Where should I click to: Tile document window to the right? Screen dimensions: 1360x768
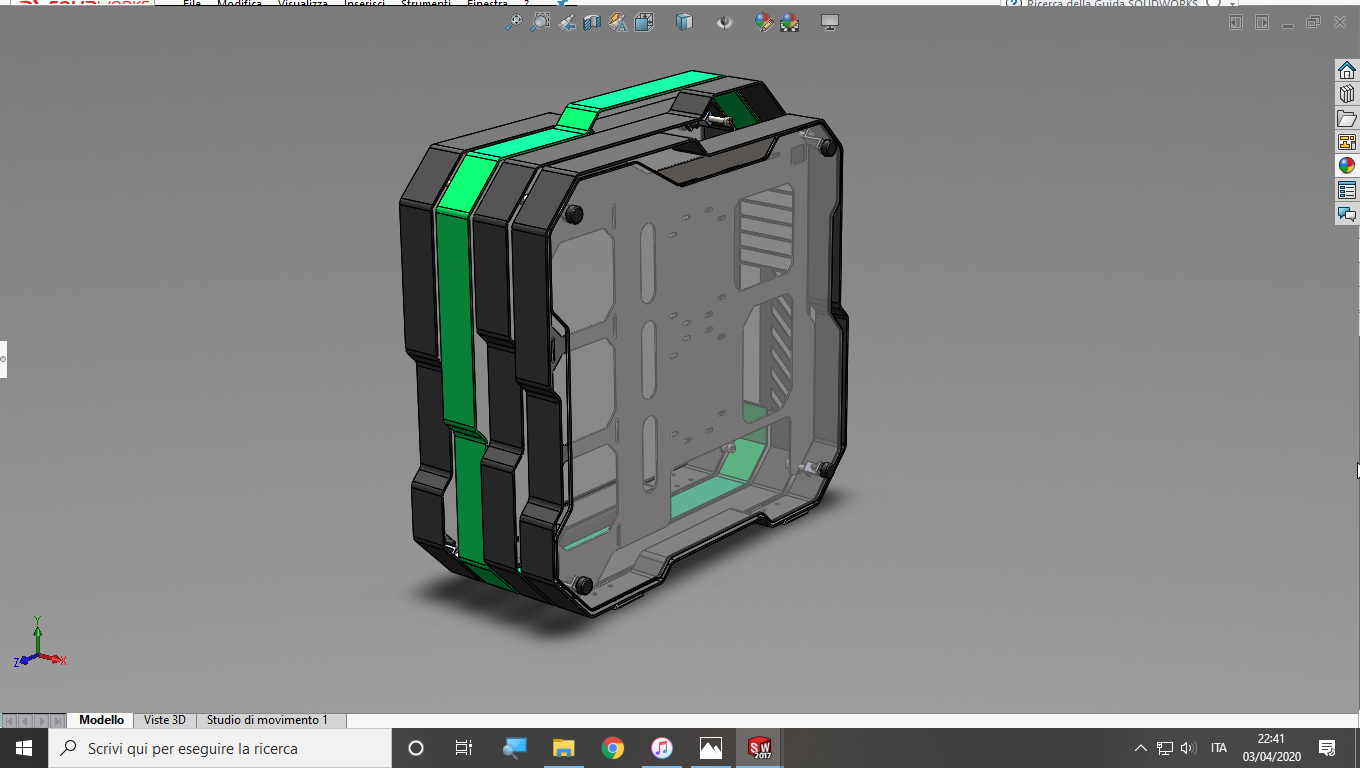pyautogui.click(x=1262, y=22)
